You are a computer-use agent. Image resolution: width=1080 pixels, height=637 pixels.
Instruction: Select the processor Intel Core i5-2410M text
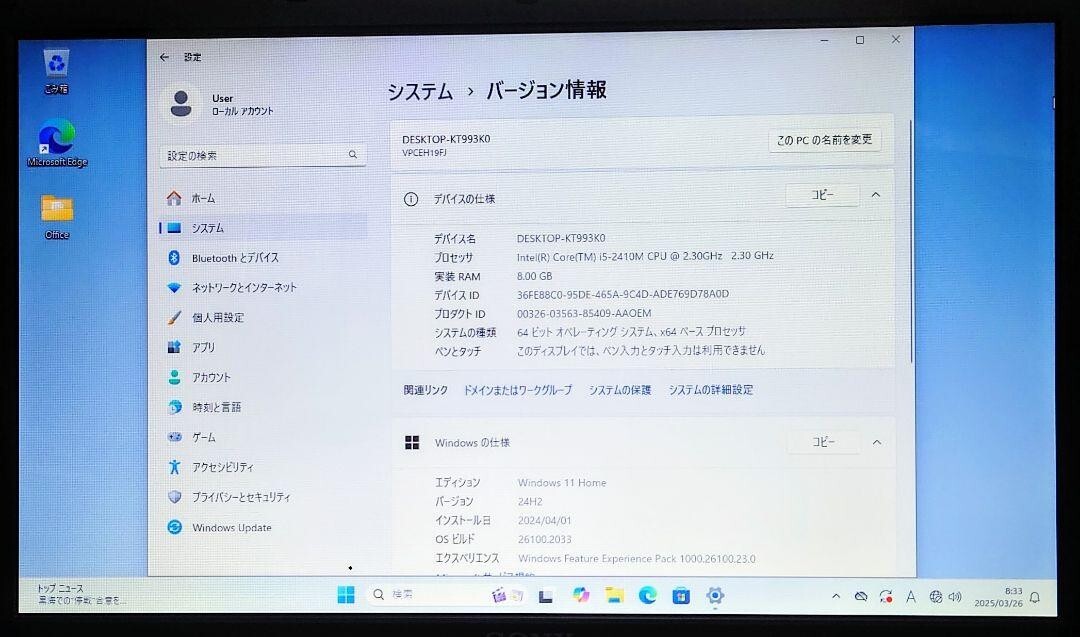point(645,256)
